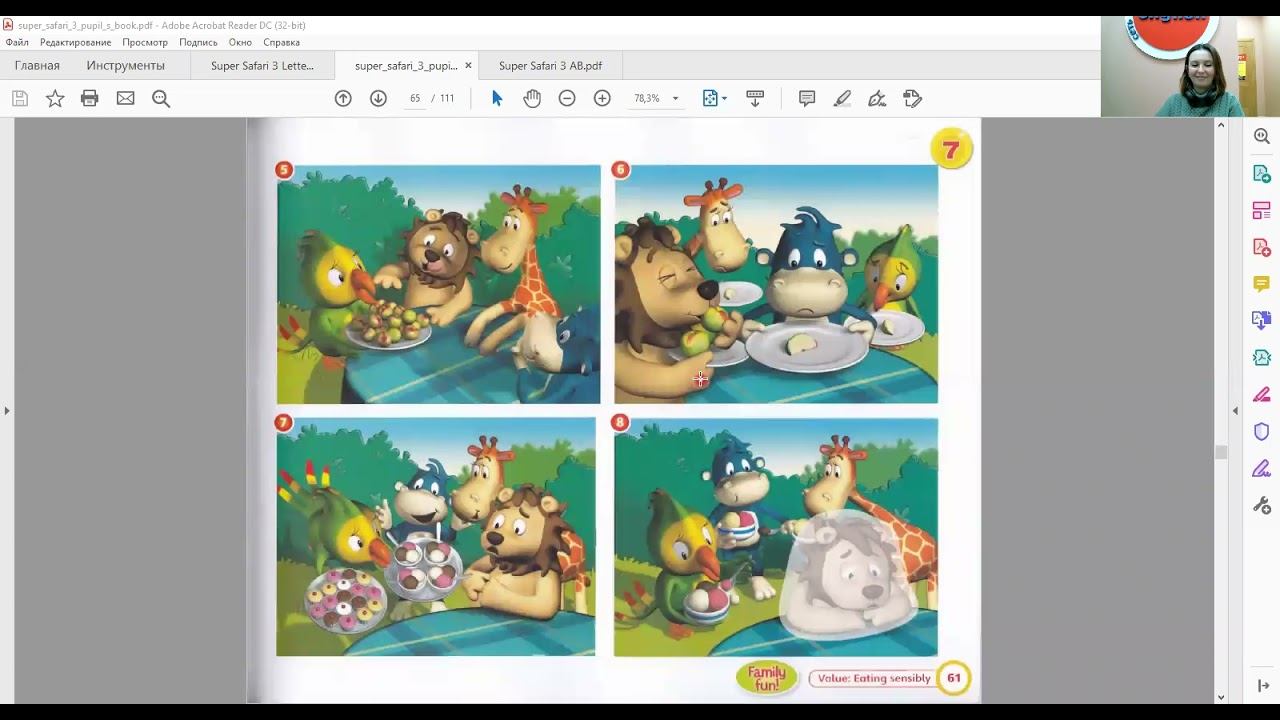Open the toolbar Sign pen tool

click(877, 98)
